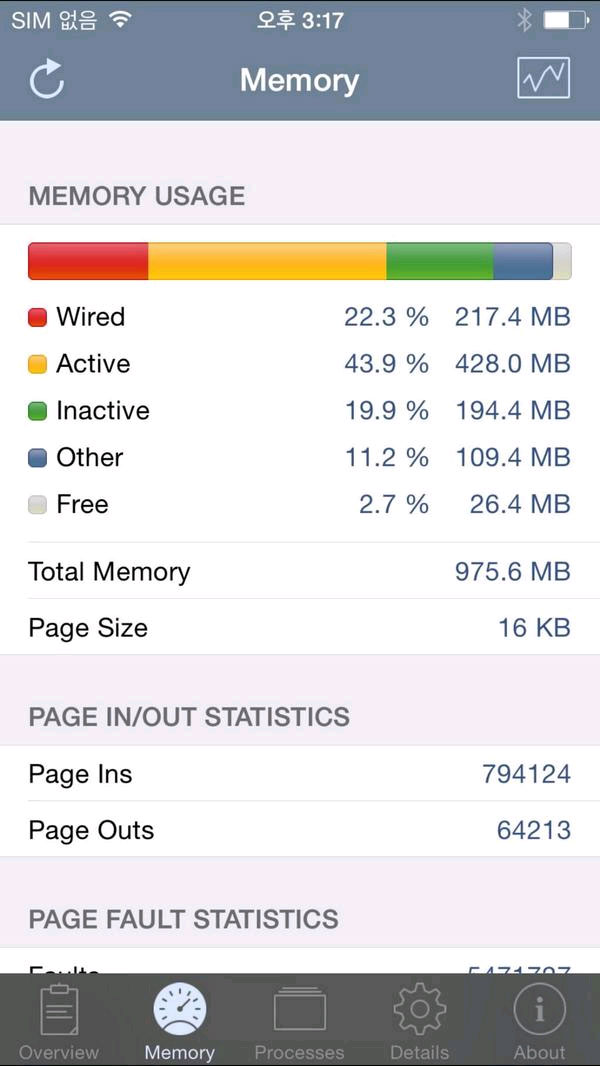Tap the Page Outs statistics row
Screen dimensions: 600x1066
click(300, 830)
